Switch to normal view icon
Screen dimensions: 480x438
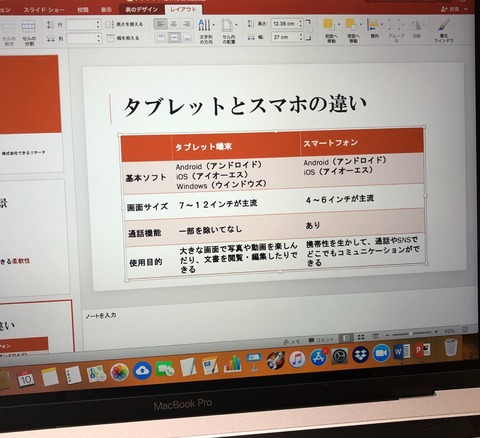point(346,338)
